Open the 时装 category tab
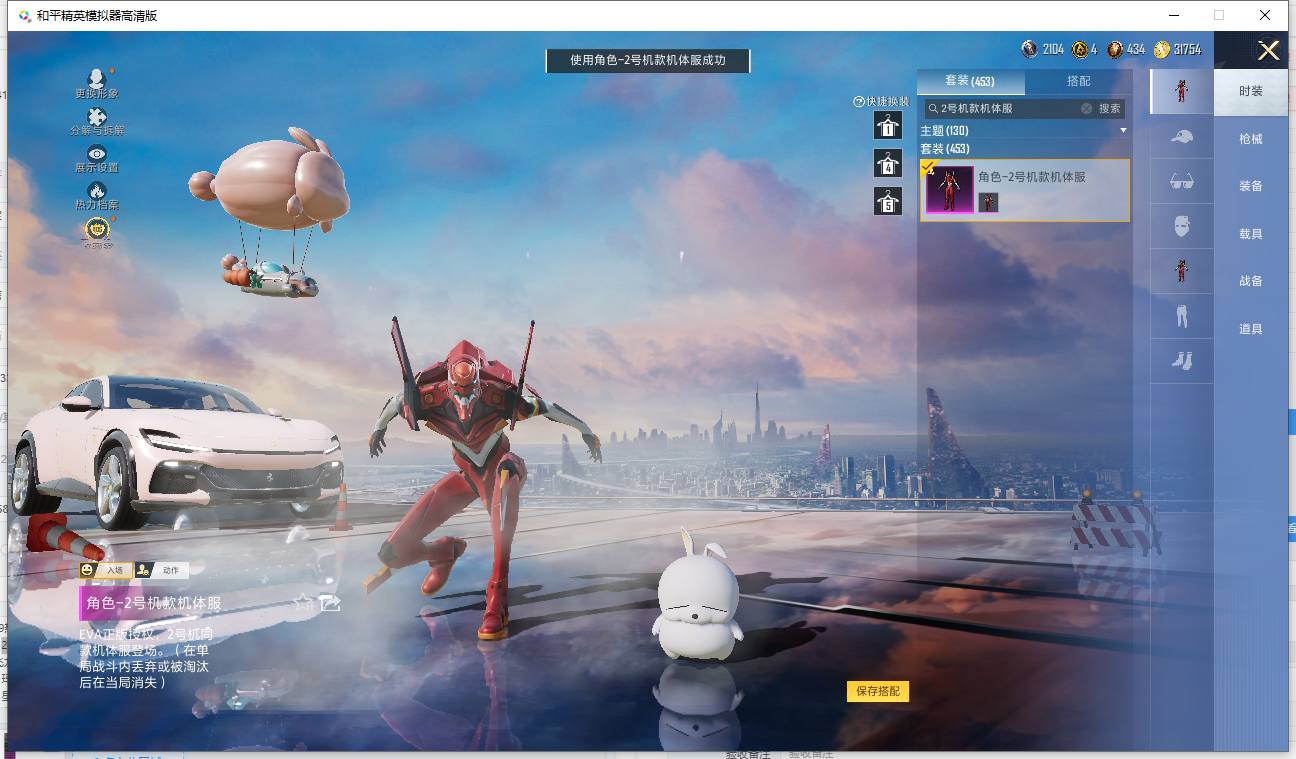 (1251, 91)
